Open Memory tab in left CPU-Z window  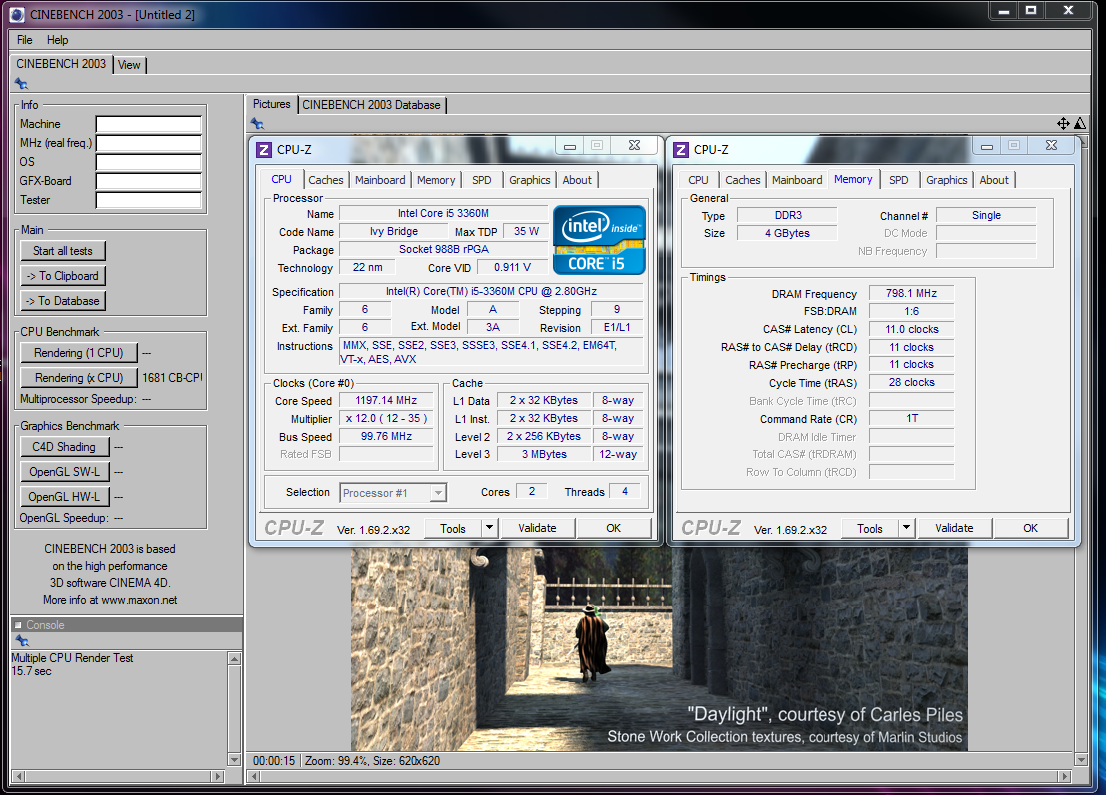[436, 180]
